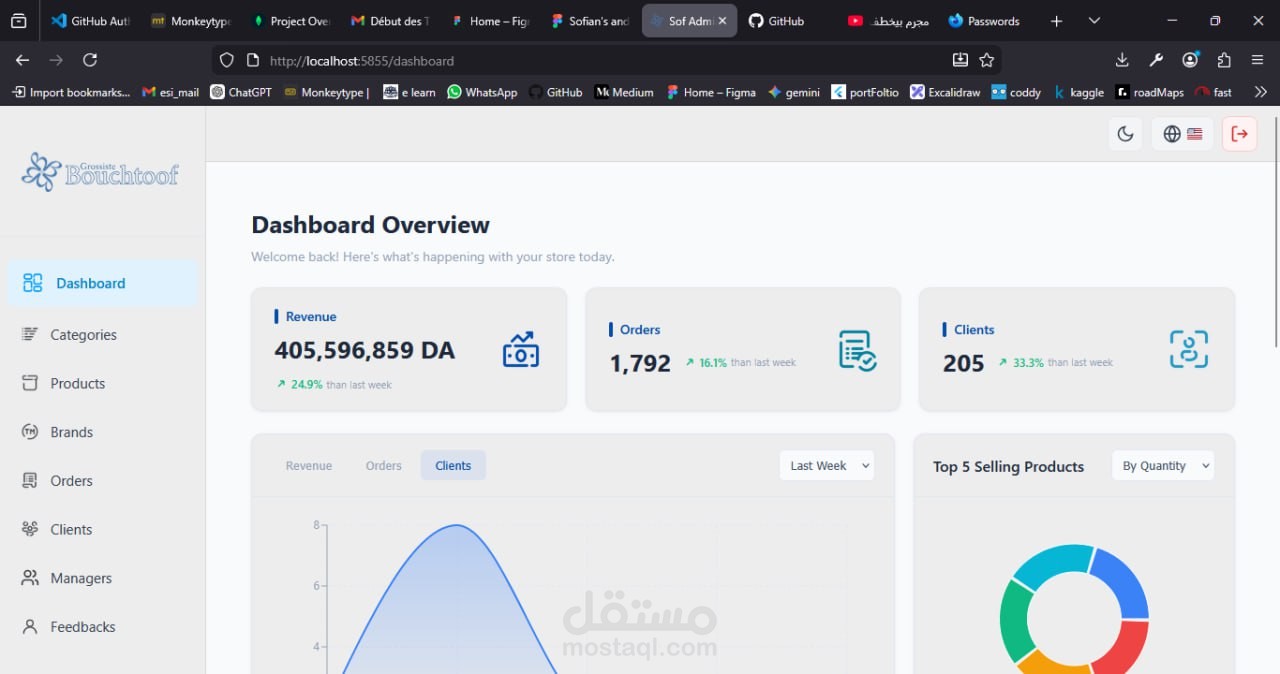1280x674 pixels.
Task: Click the Dashboard link in the sidebar
Action: coord(88,283)
